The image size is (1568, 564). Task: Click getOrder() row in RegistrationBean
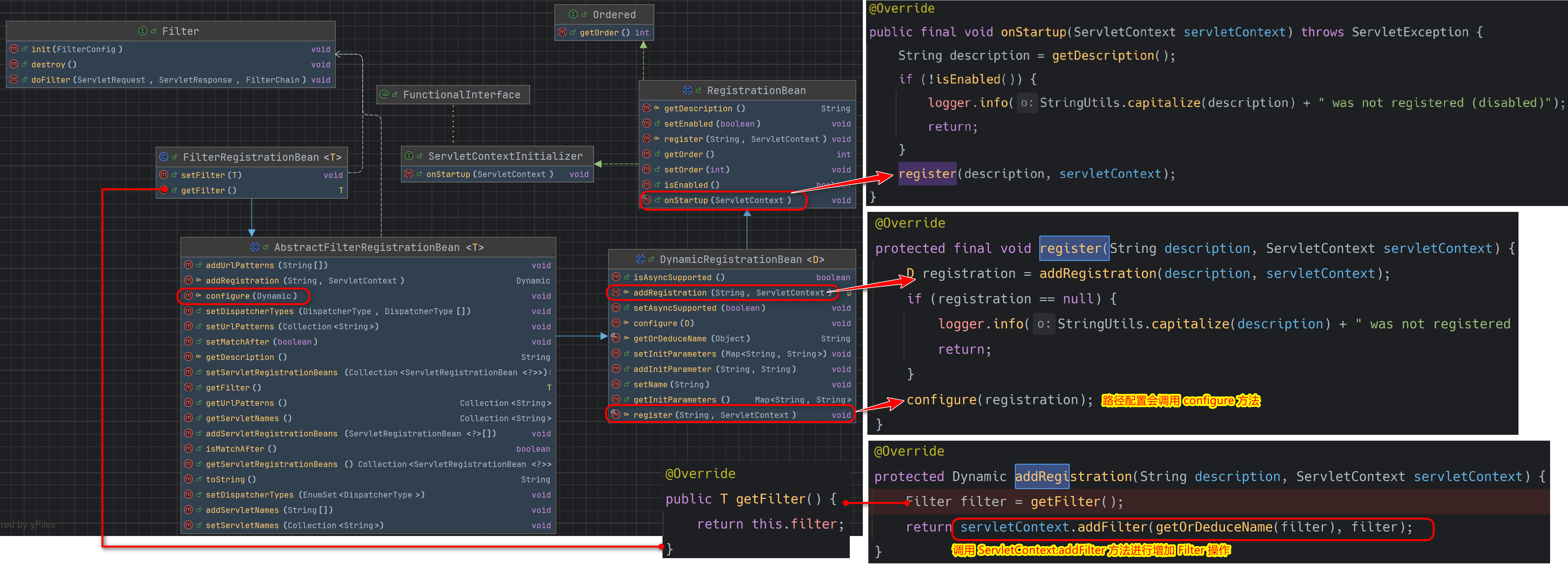point(748,154)
